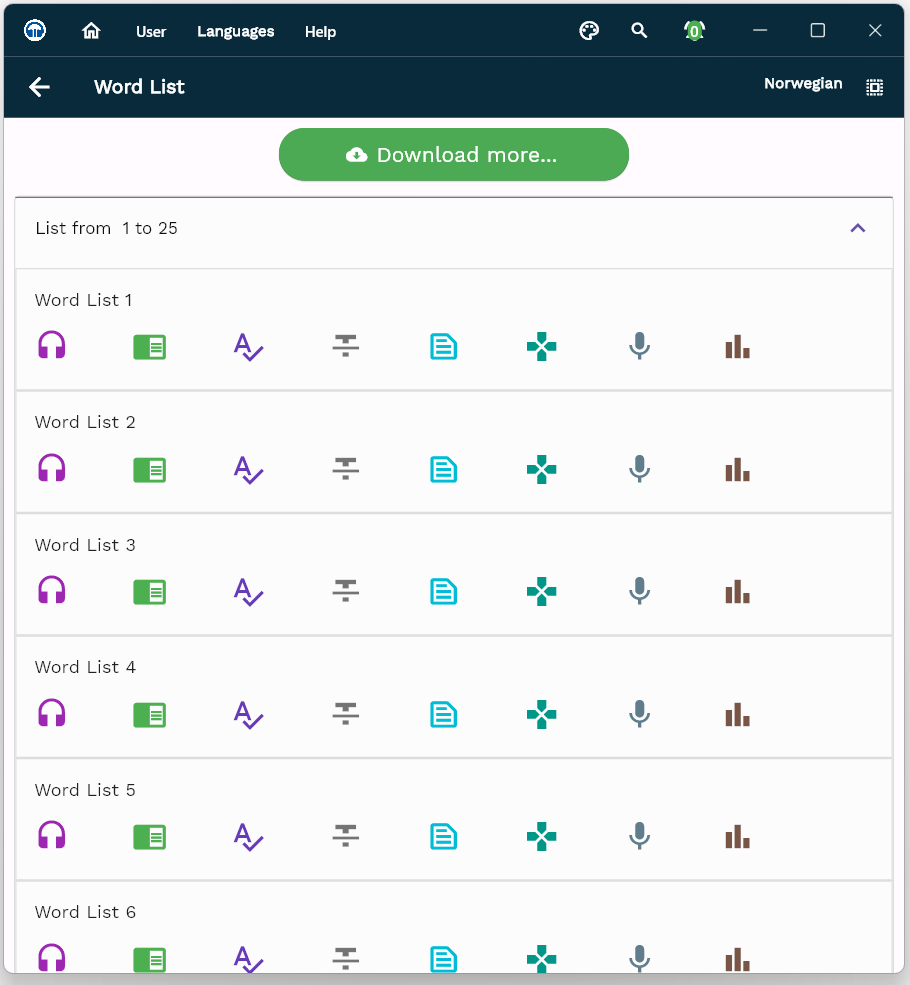Click the search magnifier icon
This screenshot has width=910, height=985.
(639, 31)
